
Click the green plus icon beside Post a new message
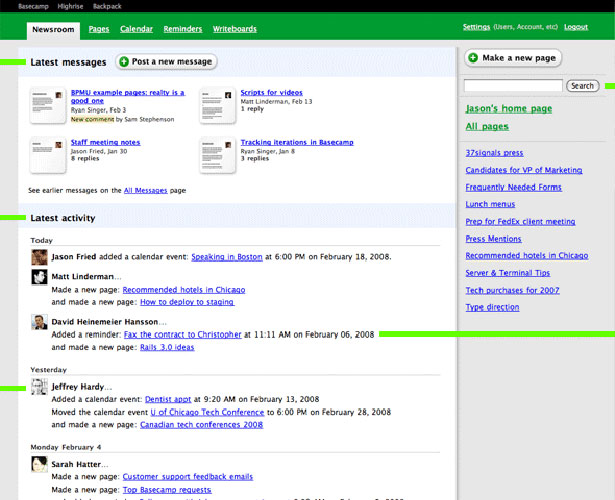pyautogui.click(x=124, y=62)
